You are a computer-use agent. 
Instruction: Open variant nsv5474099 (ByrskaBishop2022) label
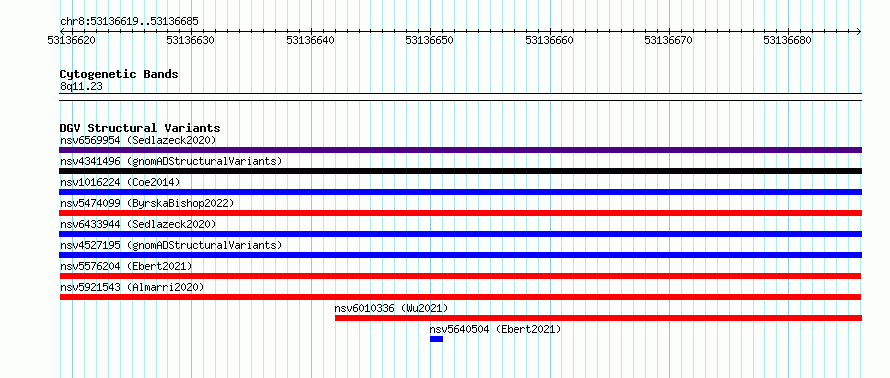(147, 203)
